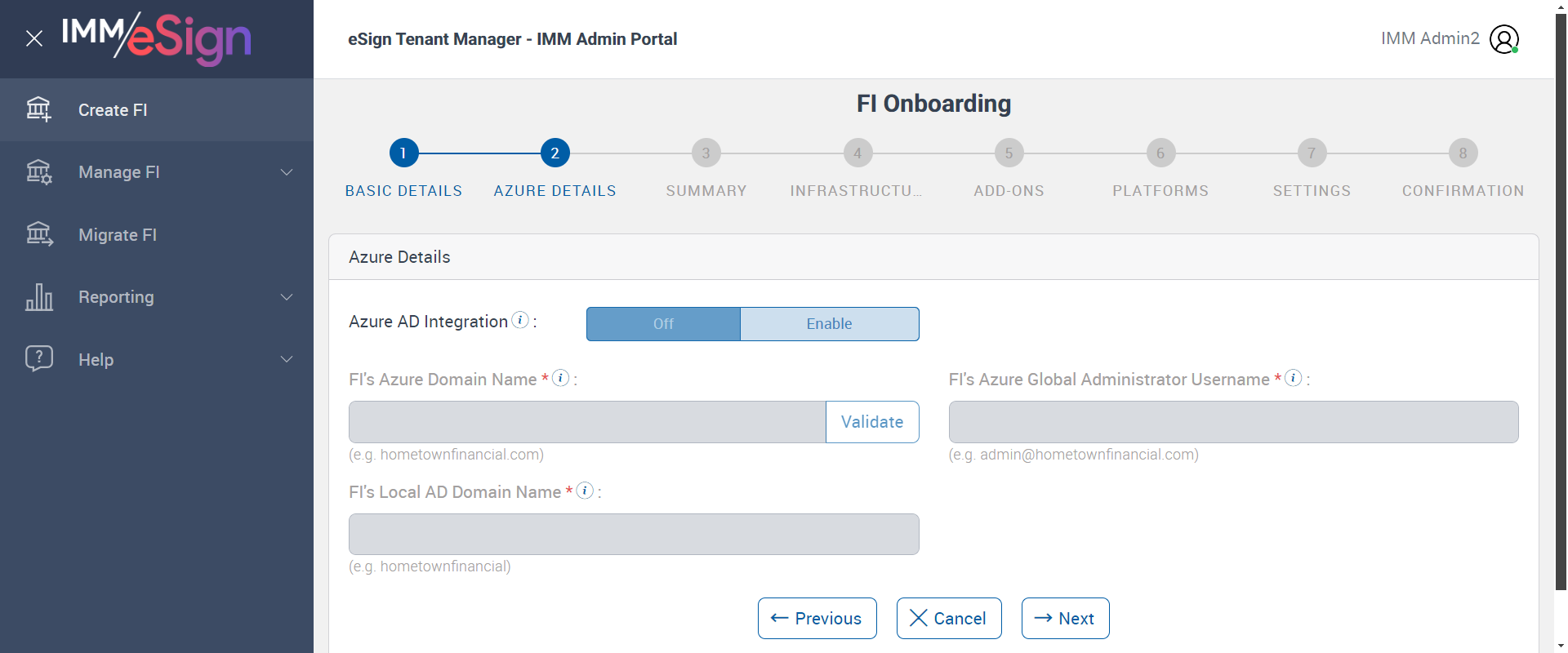Click info icon beside FI's Azure Domain Name

click(560, 378)
